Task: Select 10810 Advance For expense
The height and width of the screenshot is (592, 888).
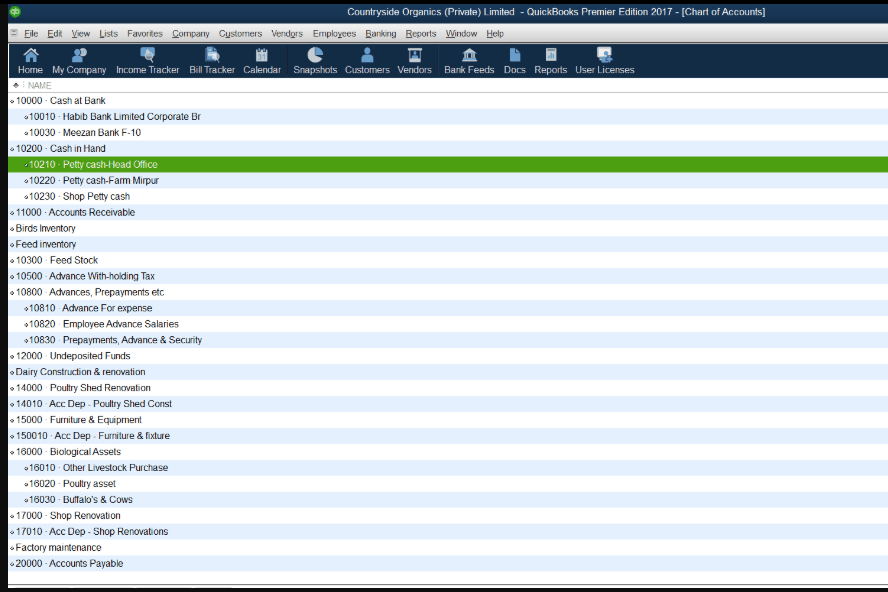Action: 447,308
